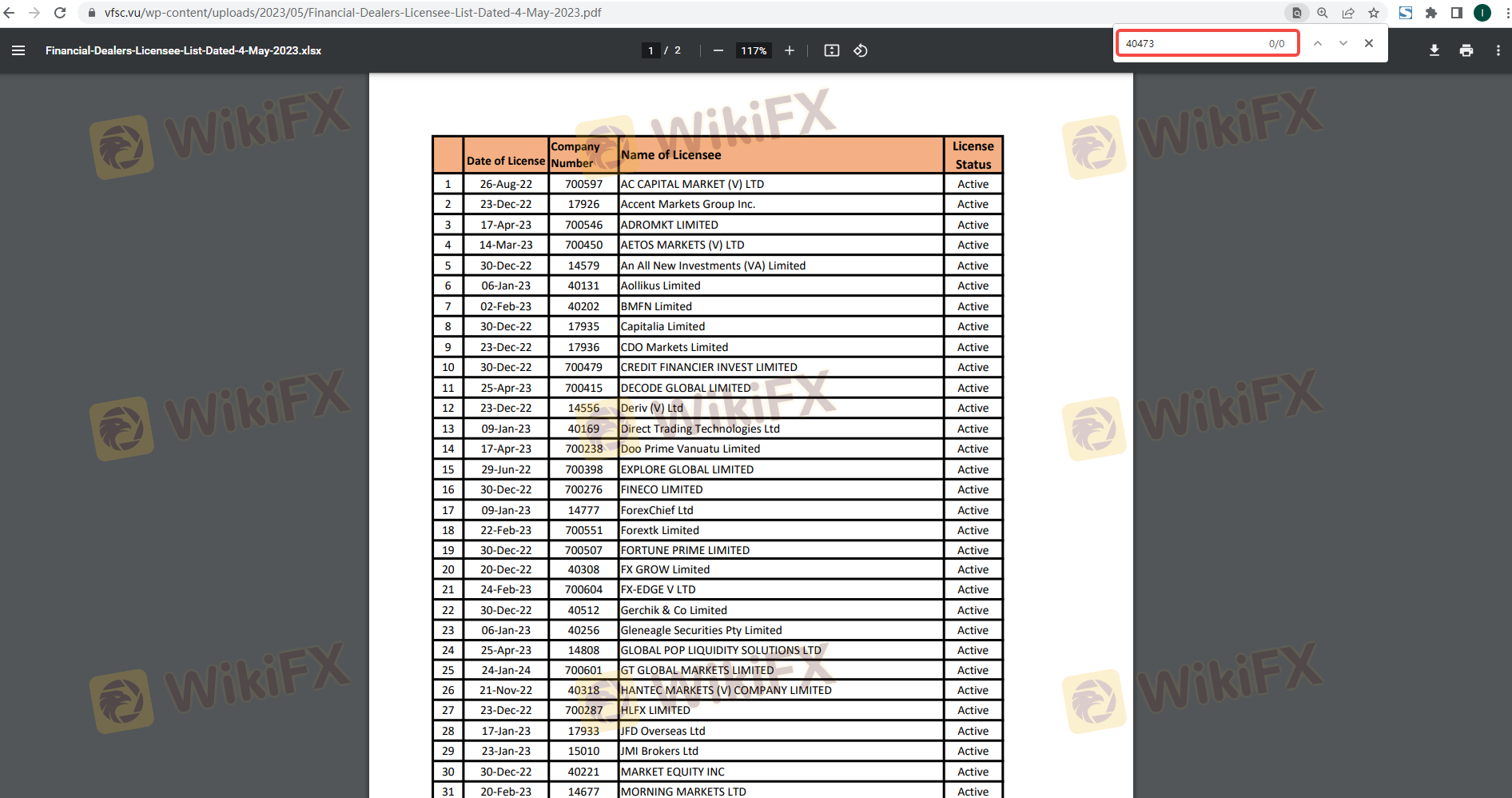
Task: Click 'MARKET EQUITY INC' licensee name
Action: pyautogui.click(x=672, y=772)
